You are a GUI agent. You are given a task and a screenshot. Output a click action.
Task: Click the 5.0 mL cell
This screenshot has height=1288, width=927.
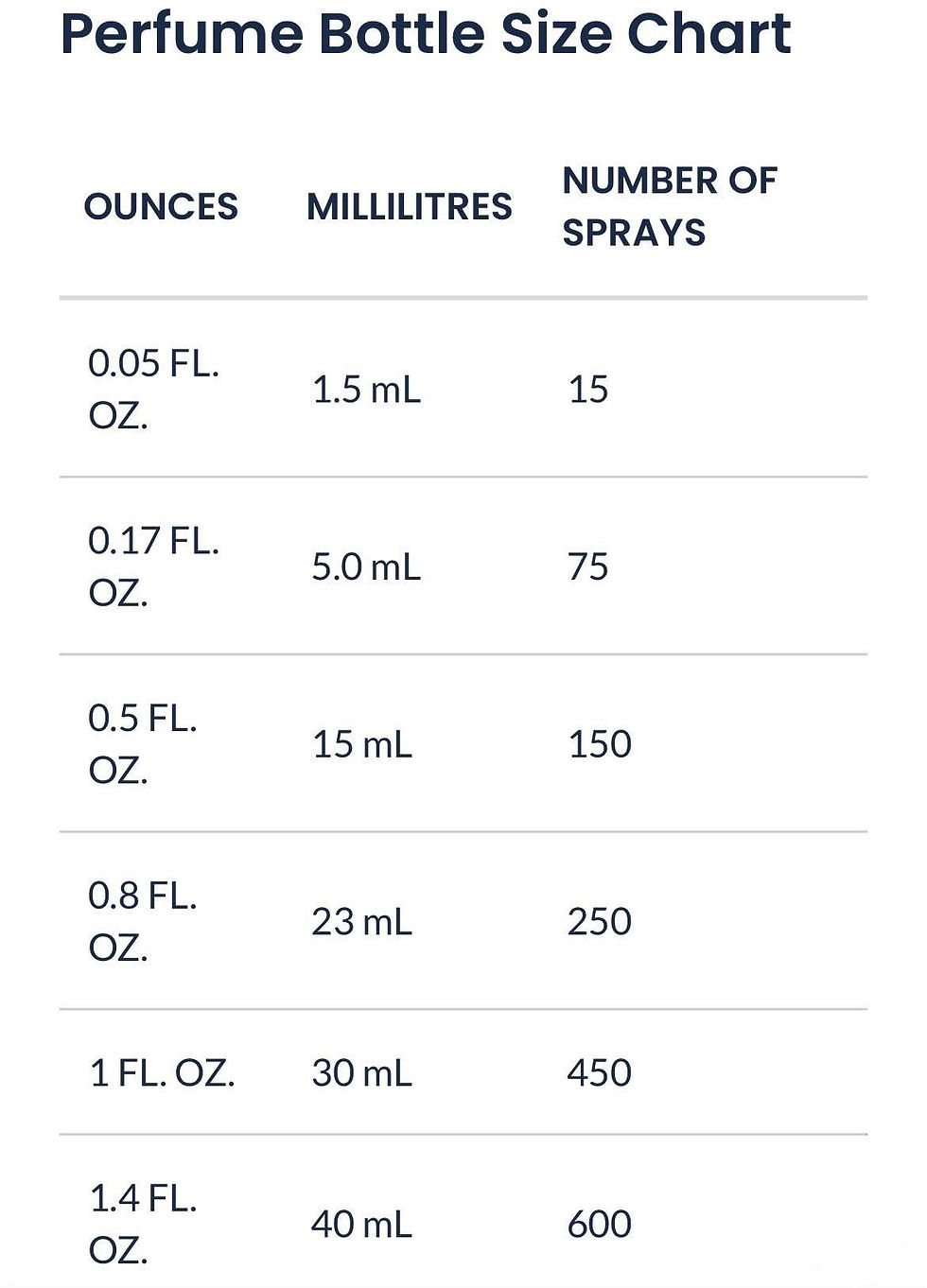tap(366, 567)
